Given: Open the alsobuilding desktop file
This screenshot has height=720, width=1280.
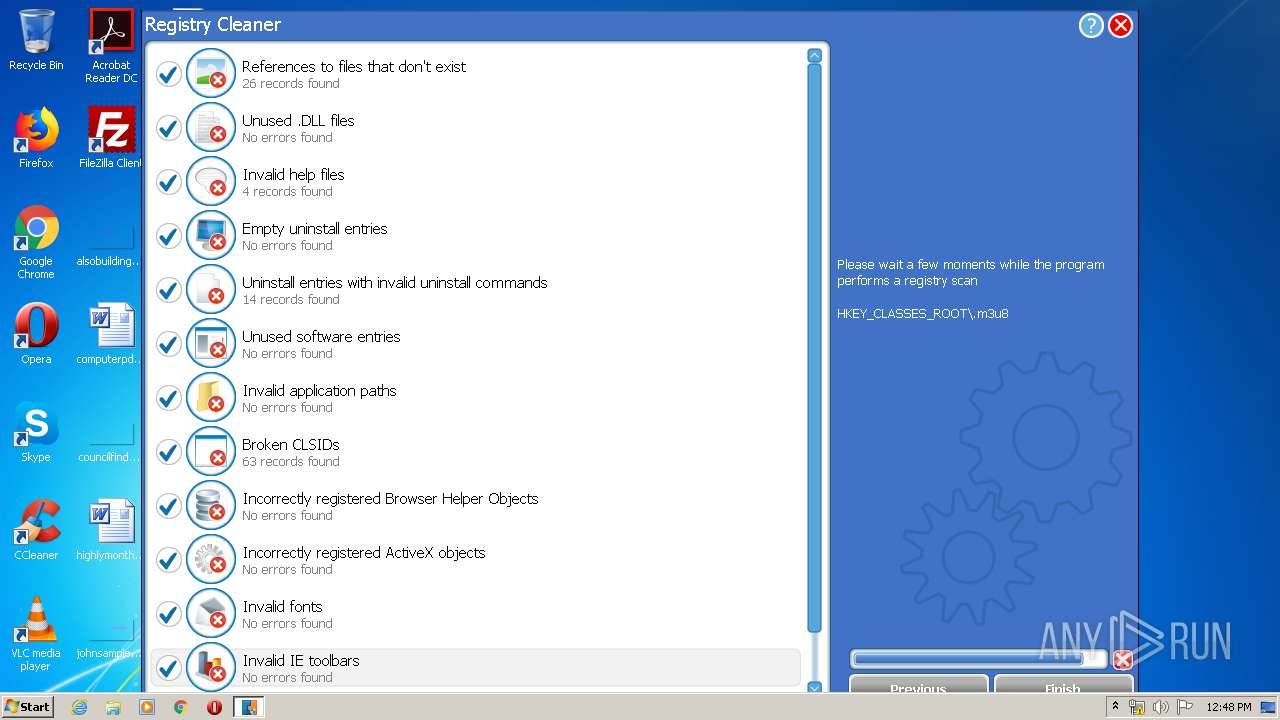Looking at the screenshot, I should 110,242.
